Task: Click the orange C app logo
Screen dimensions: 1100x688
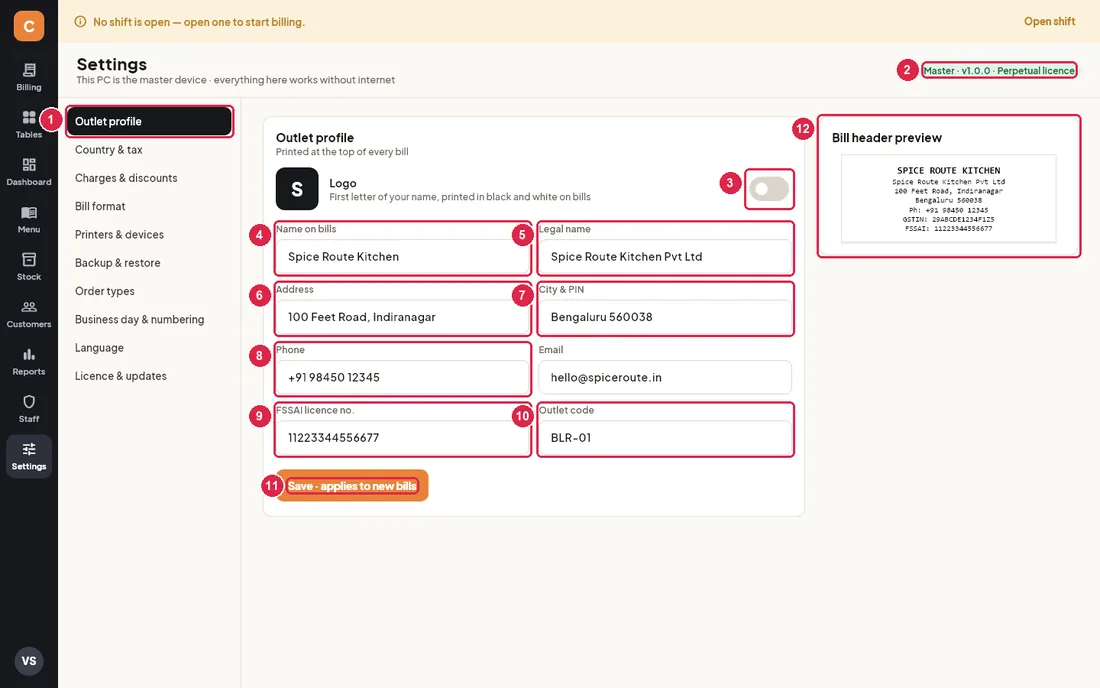Action: pos(29,26)
